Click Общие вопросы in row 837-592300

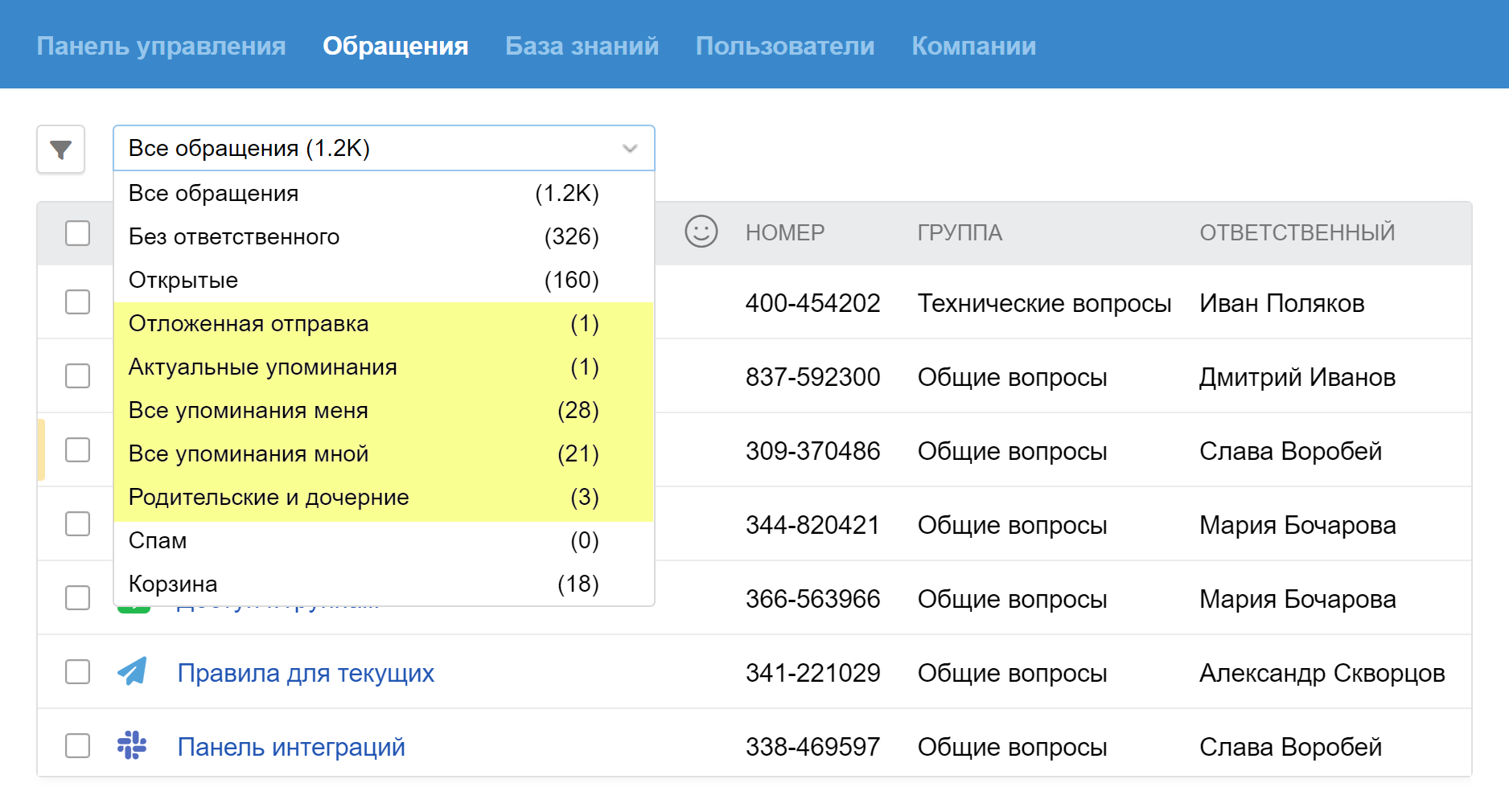click(1012, 377)
